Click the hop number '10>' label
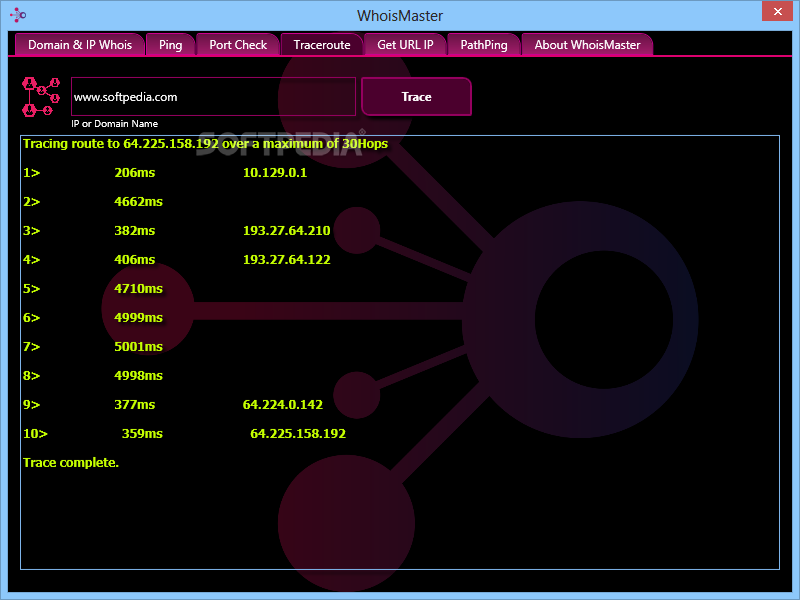The height and width of the screenshot is (600, 800). [x=35, y=434]
